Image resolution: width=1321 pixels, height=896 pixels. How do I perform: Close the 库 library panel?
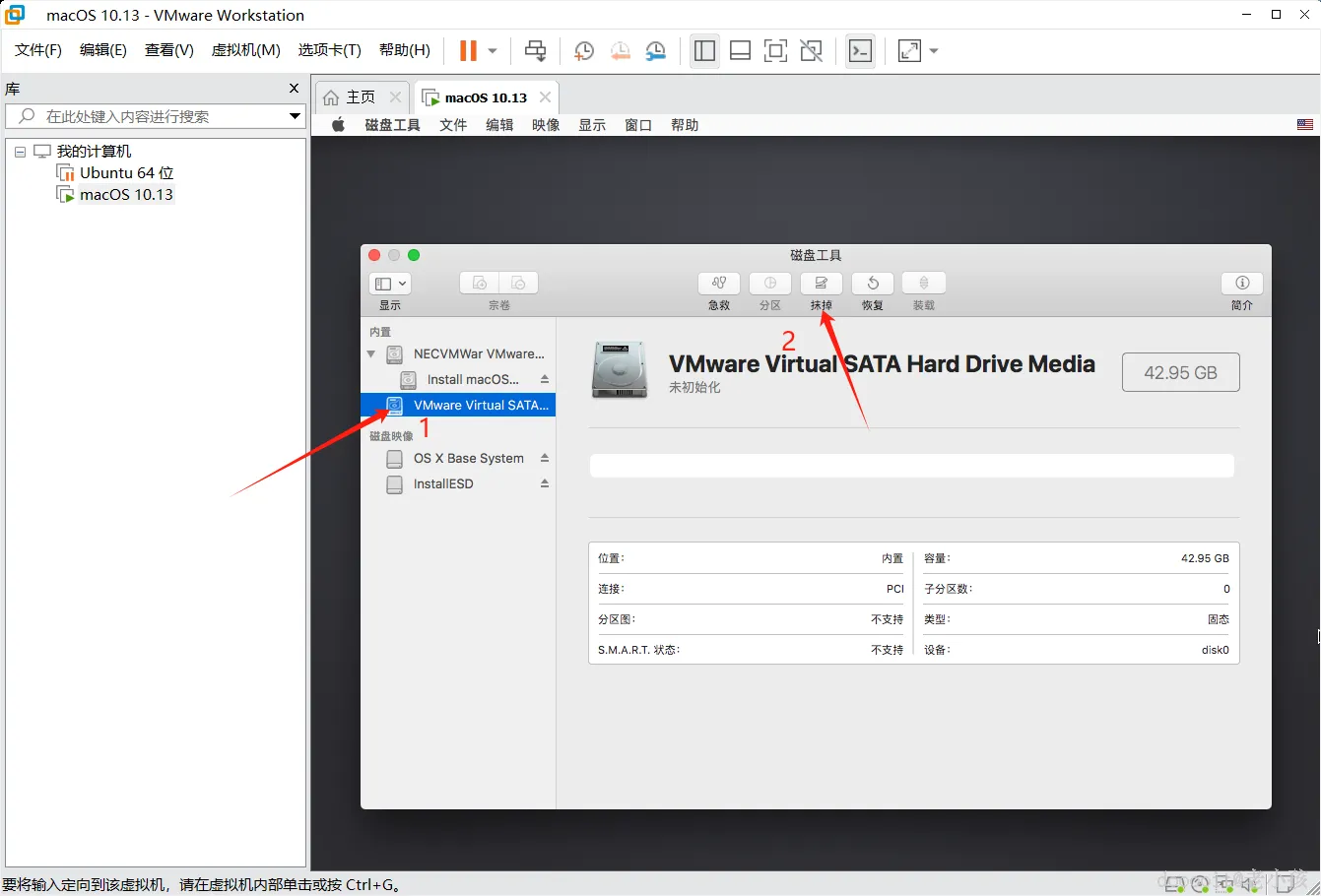point(294,89)
